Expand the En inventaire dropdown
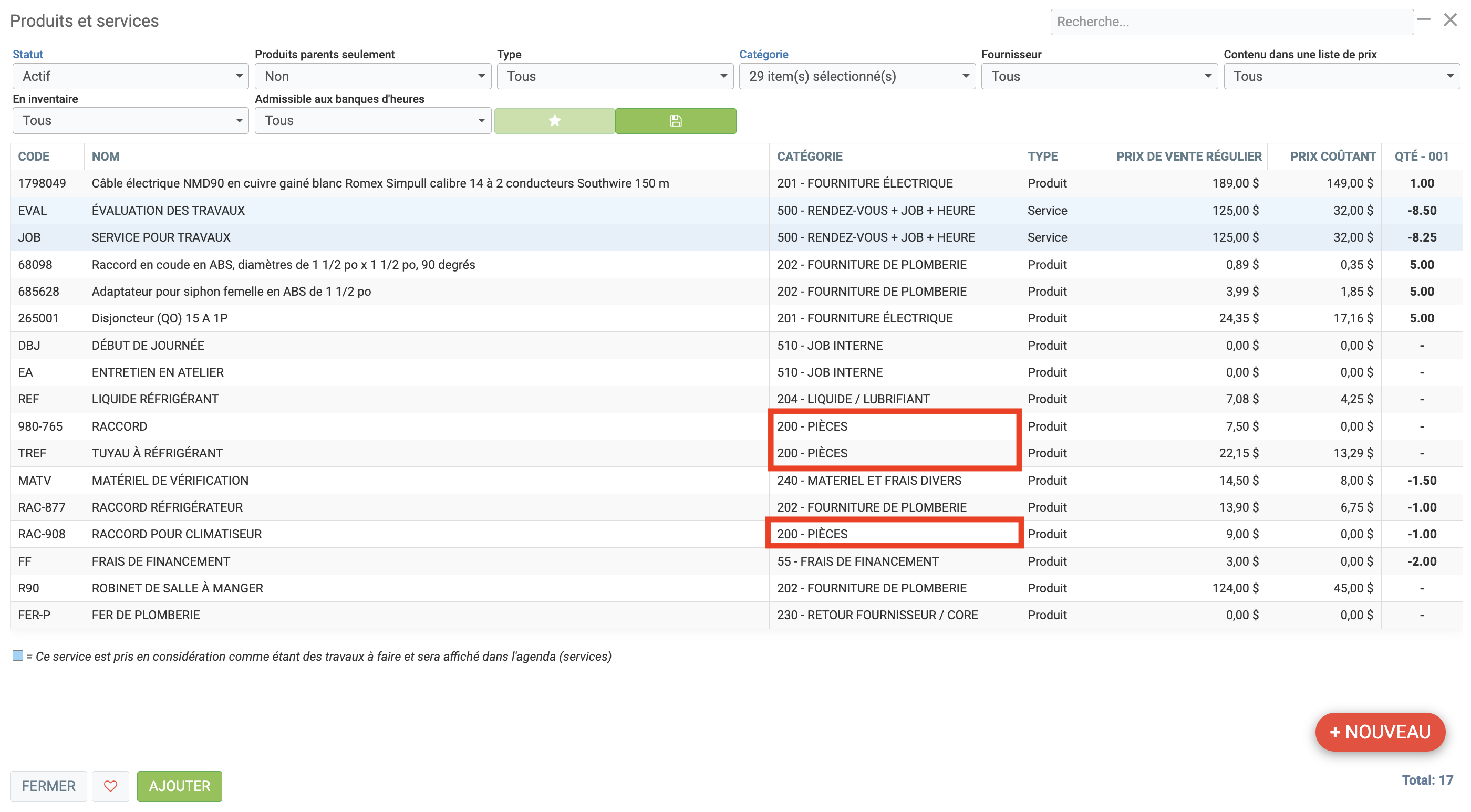The width and height of the screenshot is (1471, 812). 130,120
